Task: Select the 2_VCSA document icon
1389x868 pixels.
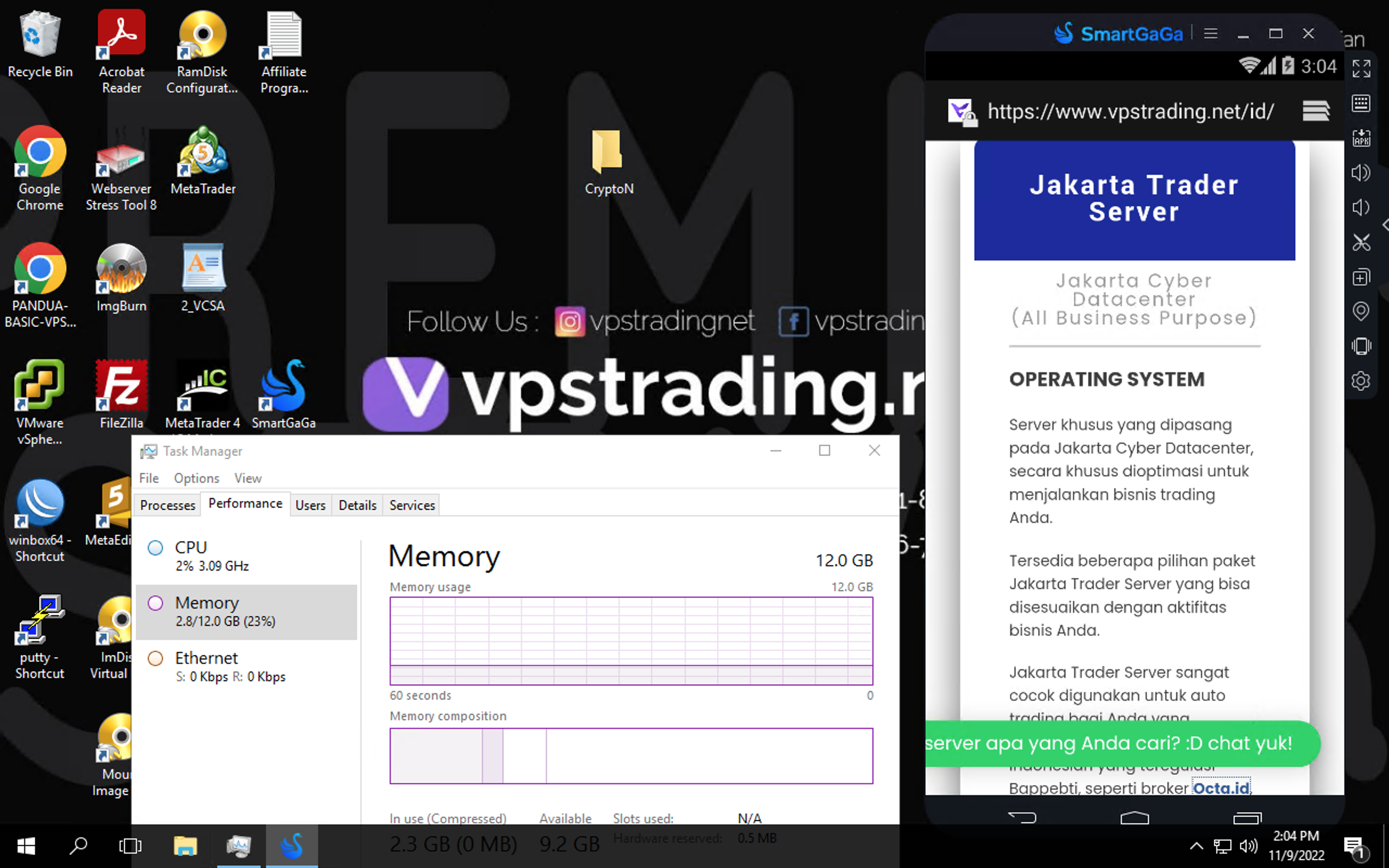Action: coord(203,278)
